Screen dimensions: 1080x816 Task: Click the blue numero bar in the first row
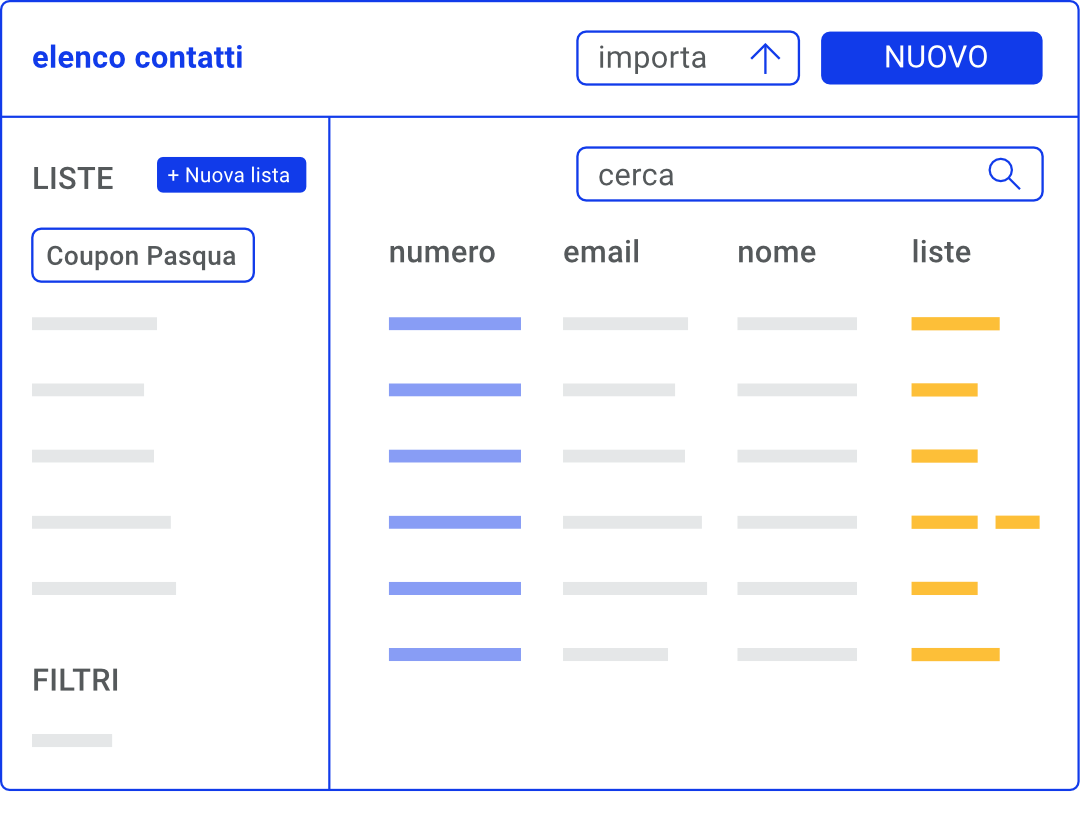coord(455,323)
